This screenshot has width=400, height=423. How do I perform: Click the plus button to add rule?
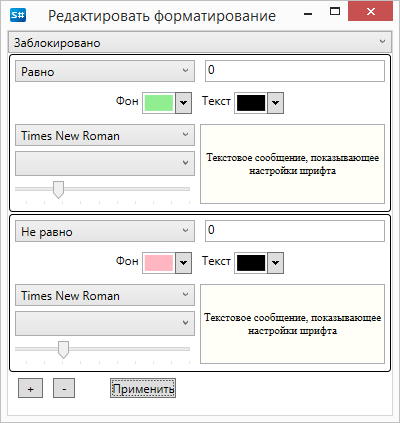click(x=30, y=388)
